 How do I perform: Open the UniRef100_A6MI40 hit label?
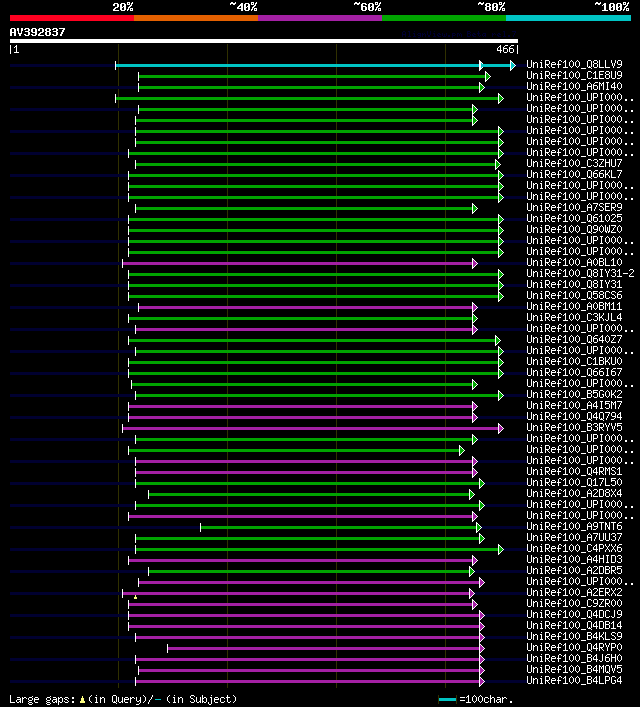[x=574, y=86]
